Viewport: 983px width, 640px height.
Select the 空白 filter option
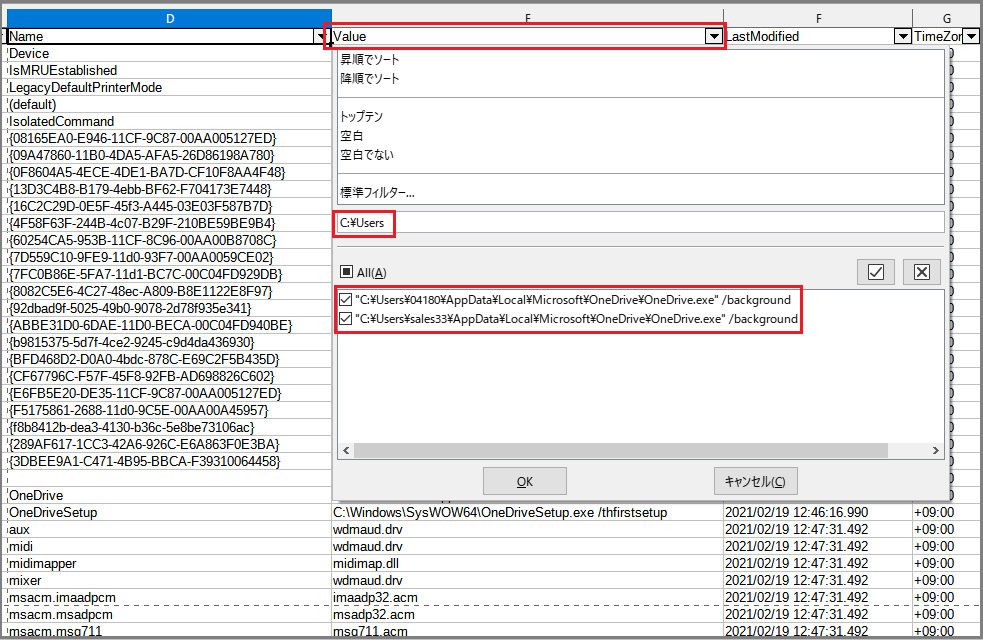point(352,135)
